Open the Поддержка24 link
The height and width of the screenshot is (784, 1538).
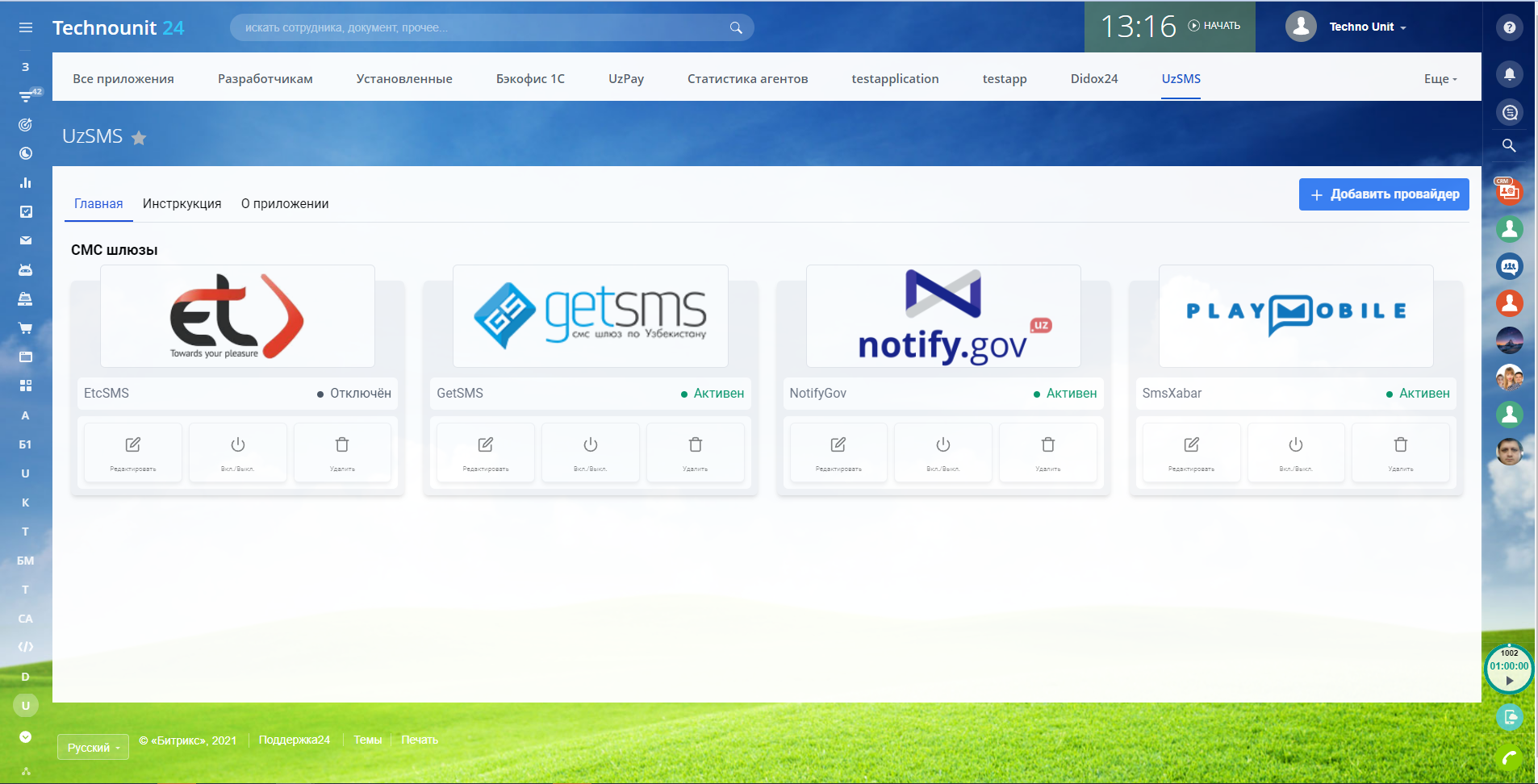pyautogui.click(x=295, y=740)
